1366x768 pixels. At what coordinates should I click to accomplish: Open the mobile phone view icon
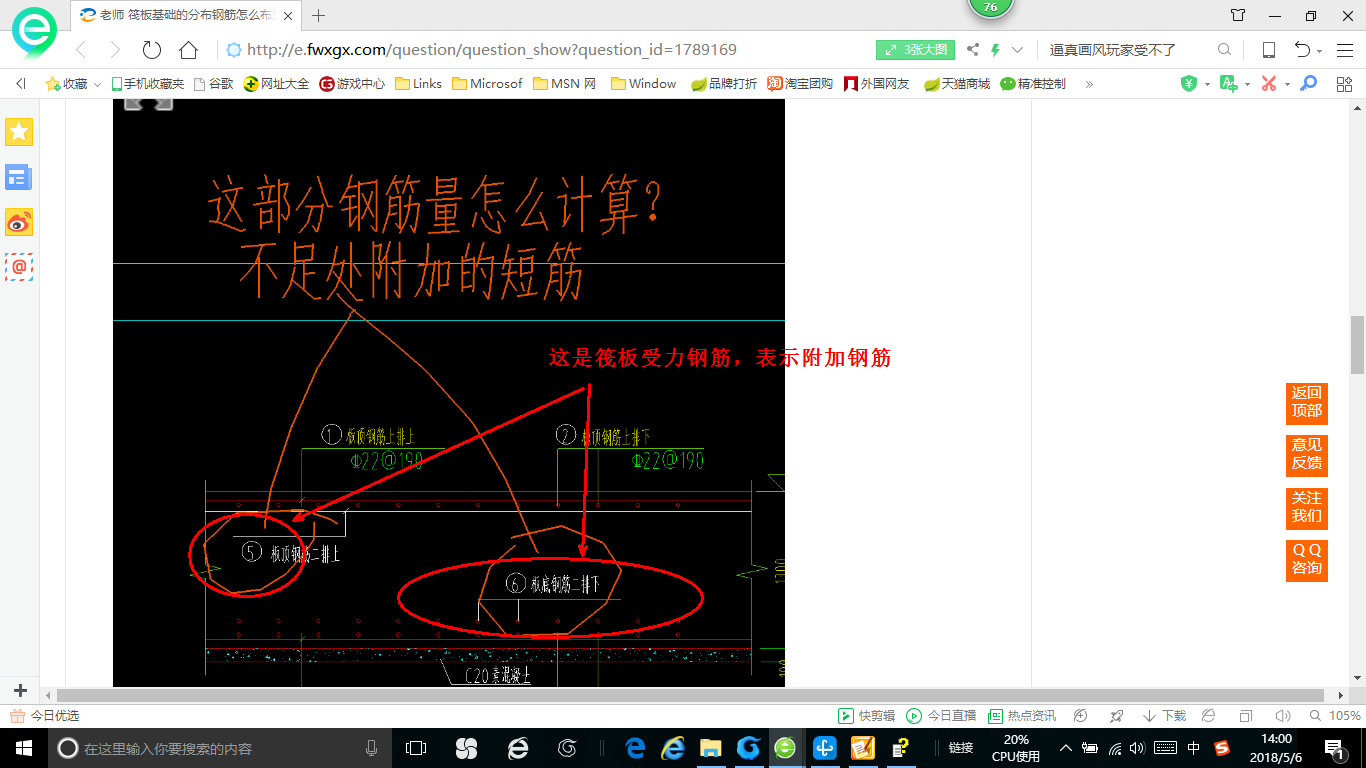tap(1268, 50)
